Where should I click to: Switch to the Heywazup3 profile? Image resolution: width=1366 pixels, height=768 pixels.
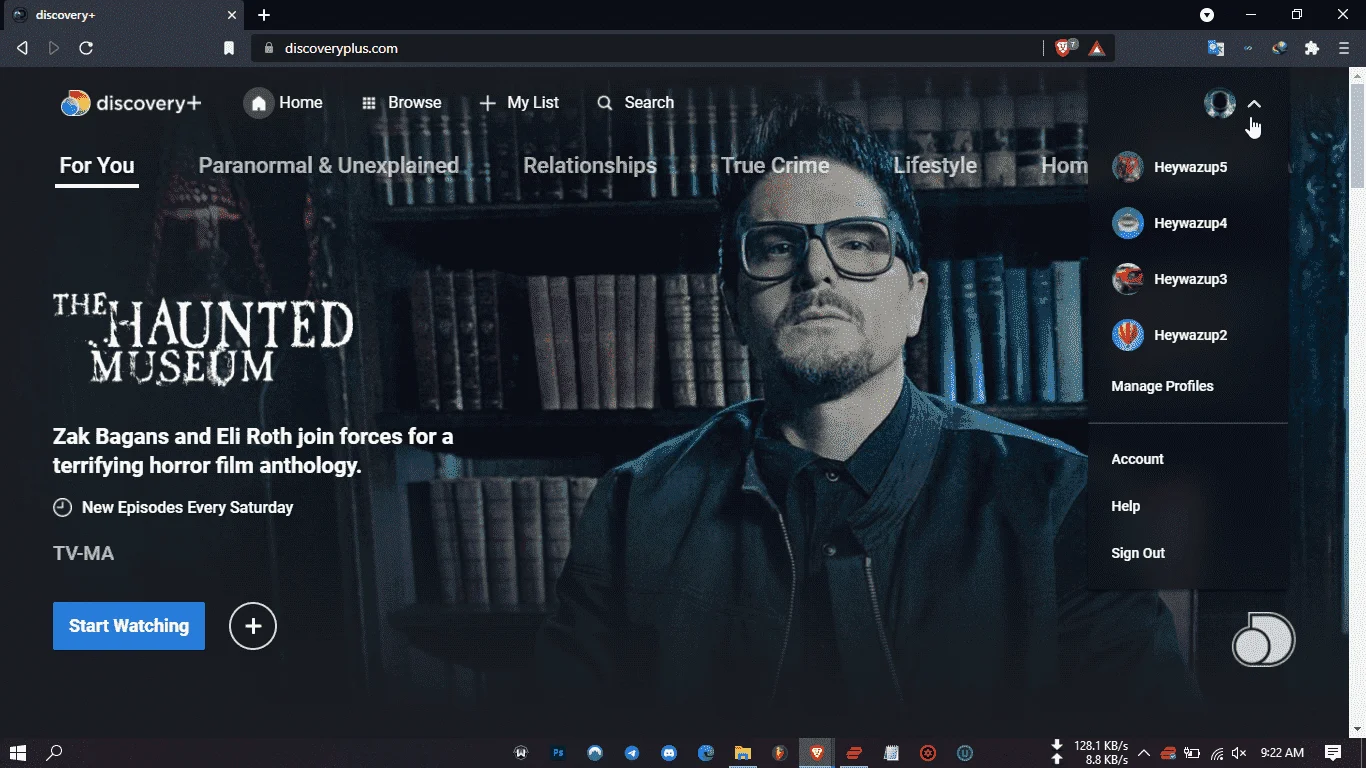(1170, 279)
